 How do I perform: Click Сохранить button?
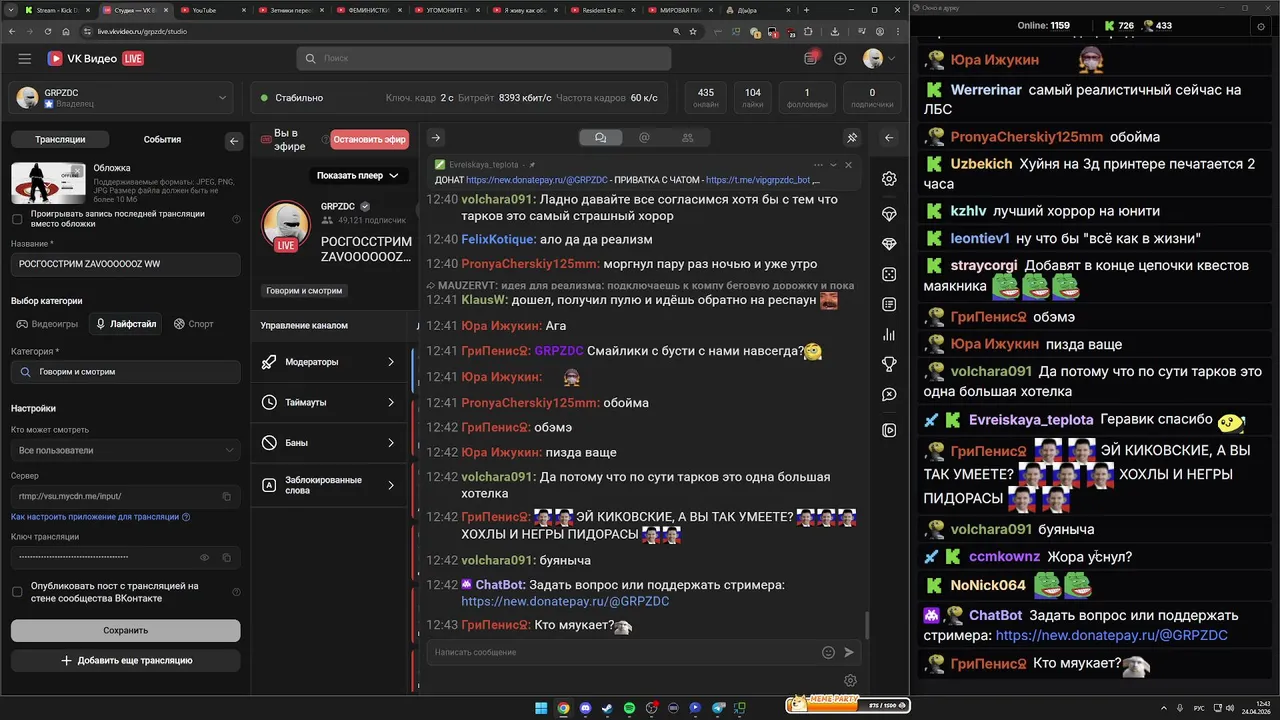[x=125, y=630]
